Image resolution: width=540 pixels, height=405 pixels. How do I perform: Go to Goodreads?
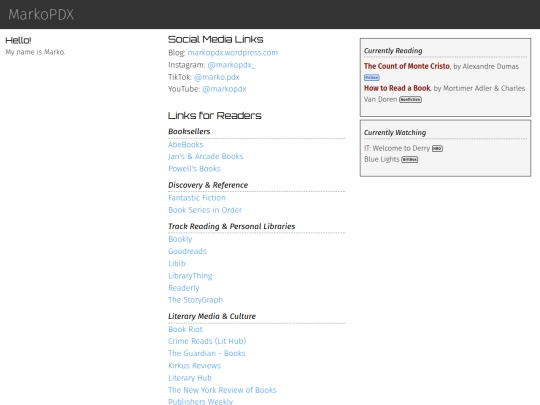187,251
